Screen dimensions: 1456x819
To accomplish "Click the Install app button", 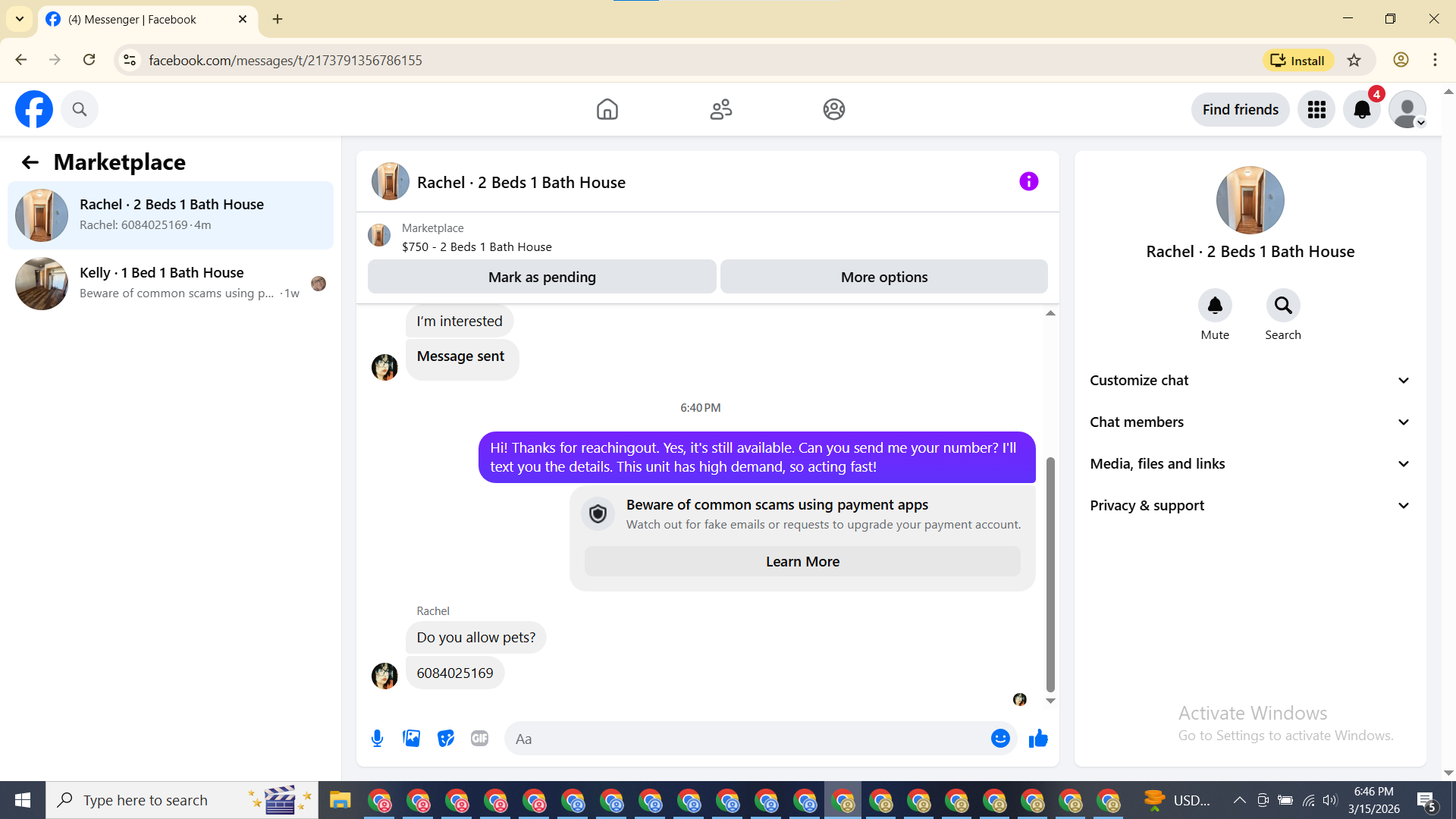I will click(1298, 60).
